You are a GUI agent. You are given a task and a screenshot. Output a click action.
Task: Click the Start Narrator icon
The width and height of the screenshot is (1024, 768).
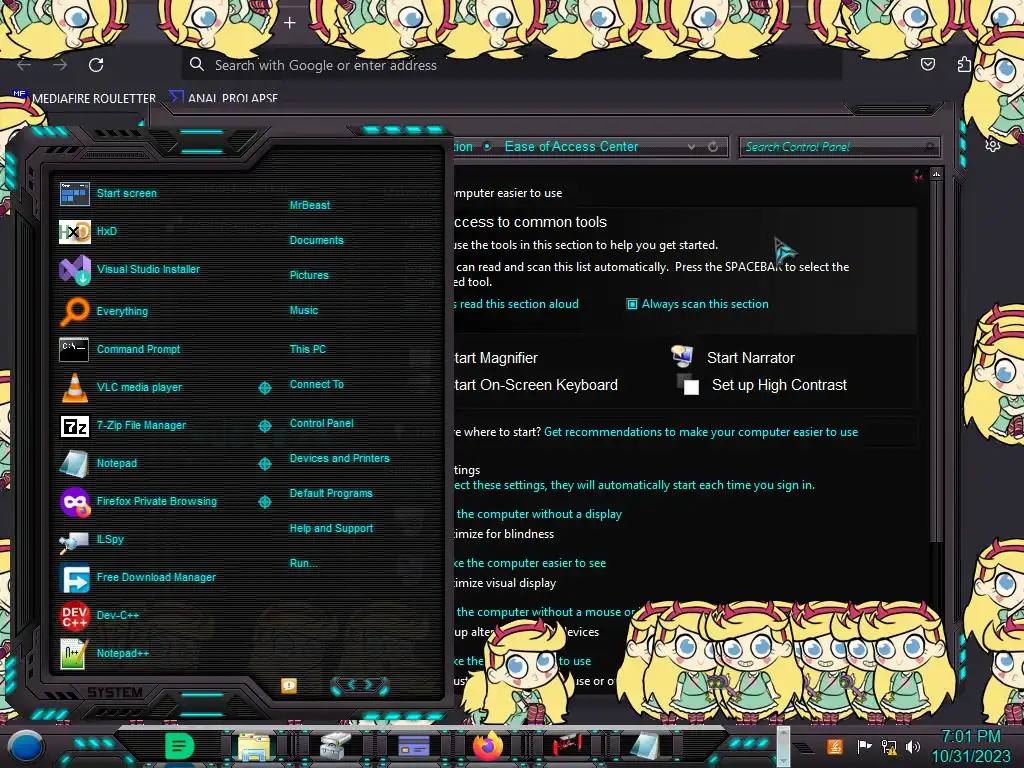click(x=682, y=356)
